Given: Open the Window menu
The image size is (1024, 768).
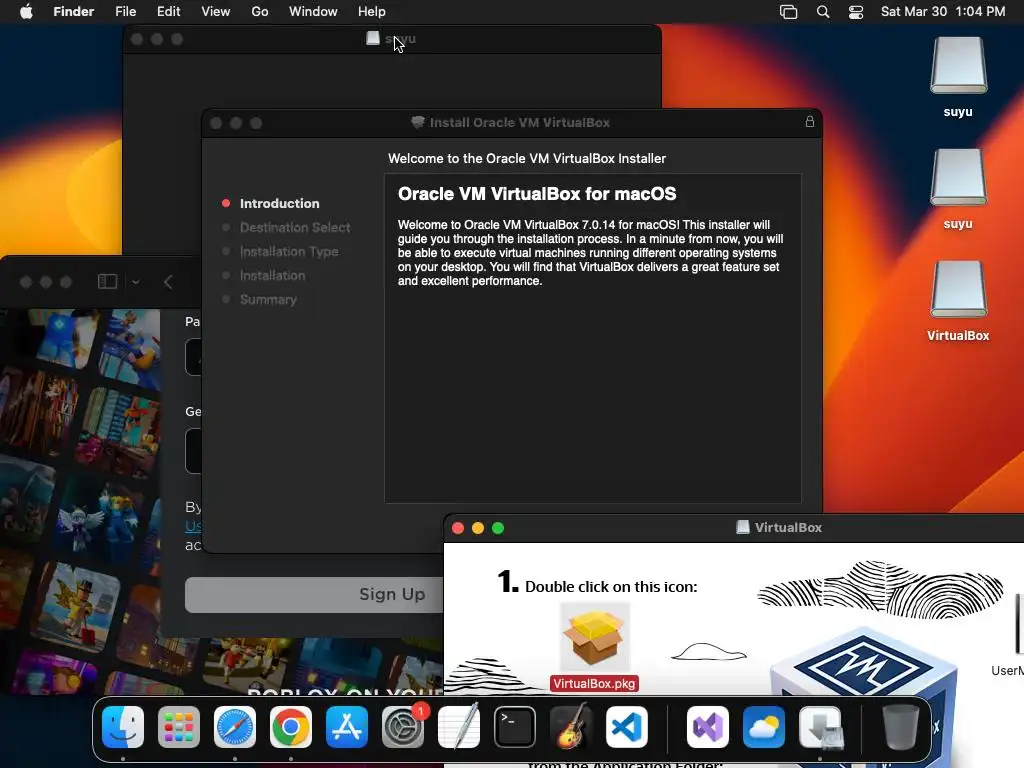Looking at the screenshot, I should 313,11.
